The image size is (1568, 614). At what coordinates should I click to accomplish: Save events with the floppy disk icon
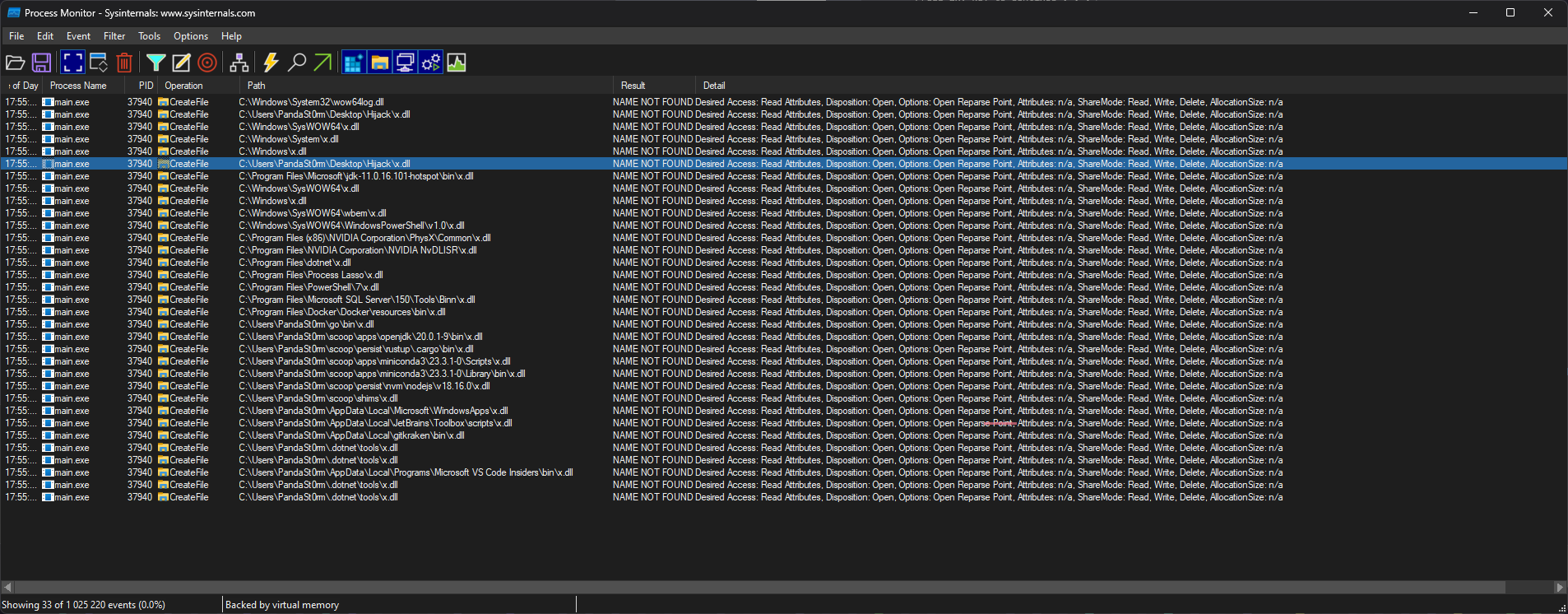[41, 63]
